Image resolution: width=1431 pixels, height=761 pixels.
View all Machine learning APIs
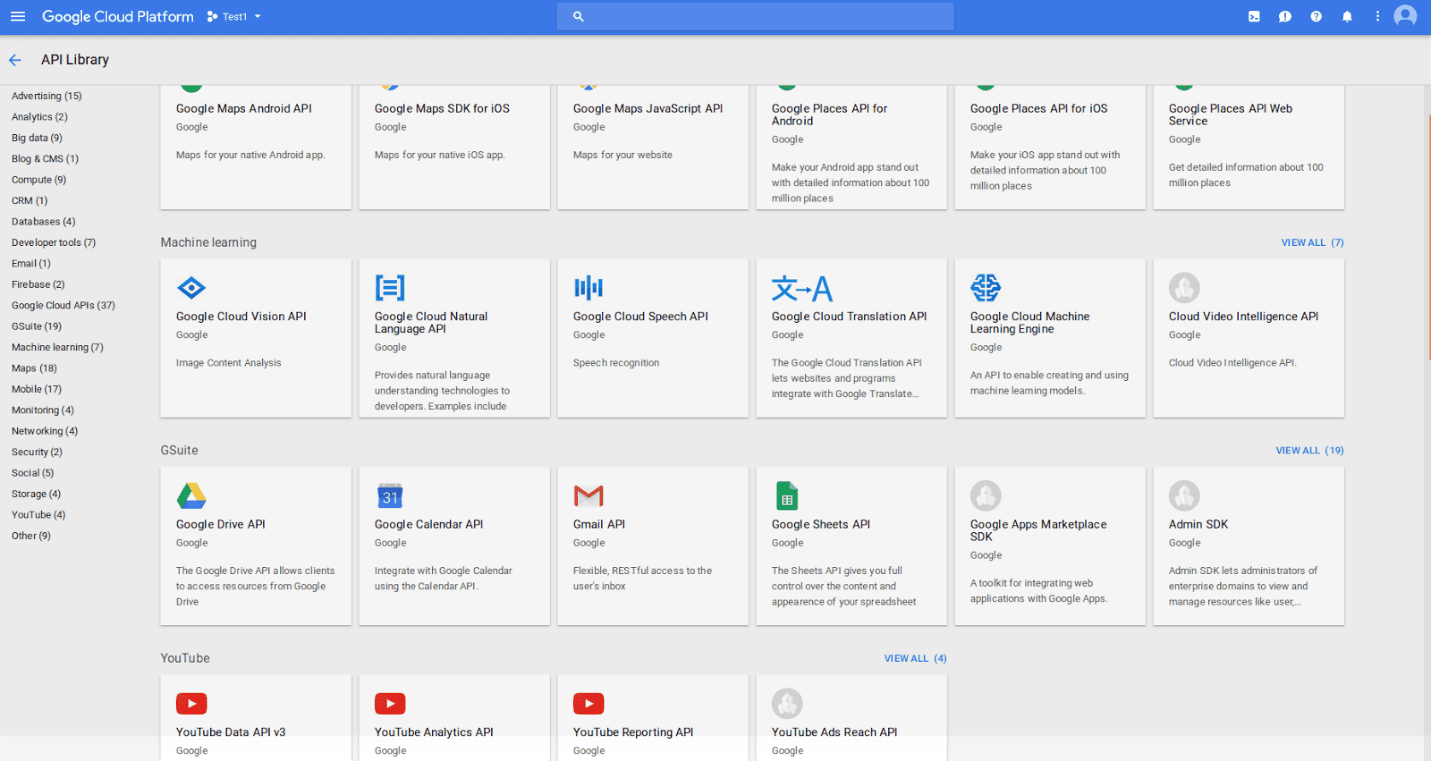(1312, 243)
